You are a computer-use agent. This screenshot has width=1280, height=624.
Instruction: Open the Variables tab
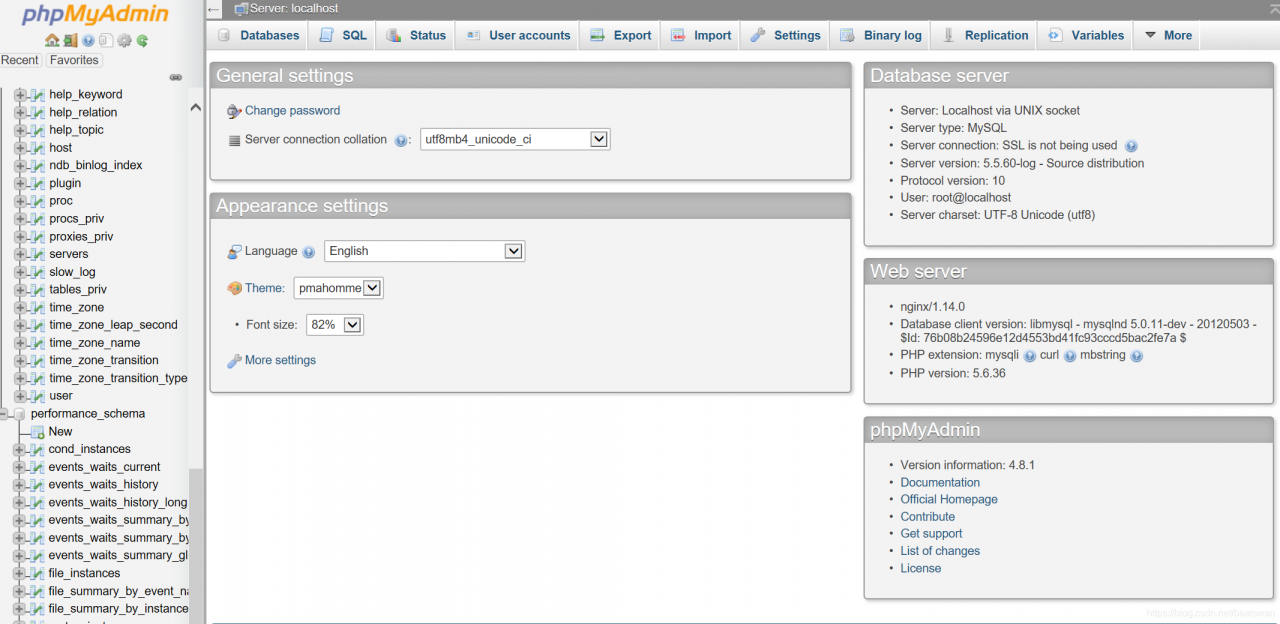[x=1086, y=35]
